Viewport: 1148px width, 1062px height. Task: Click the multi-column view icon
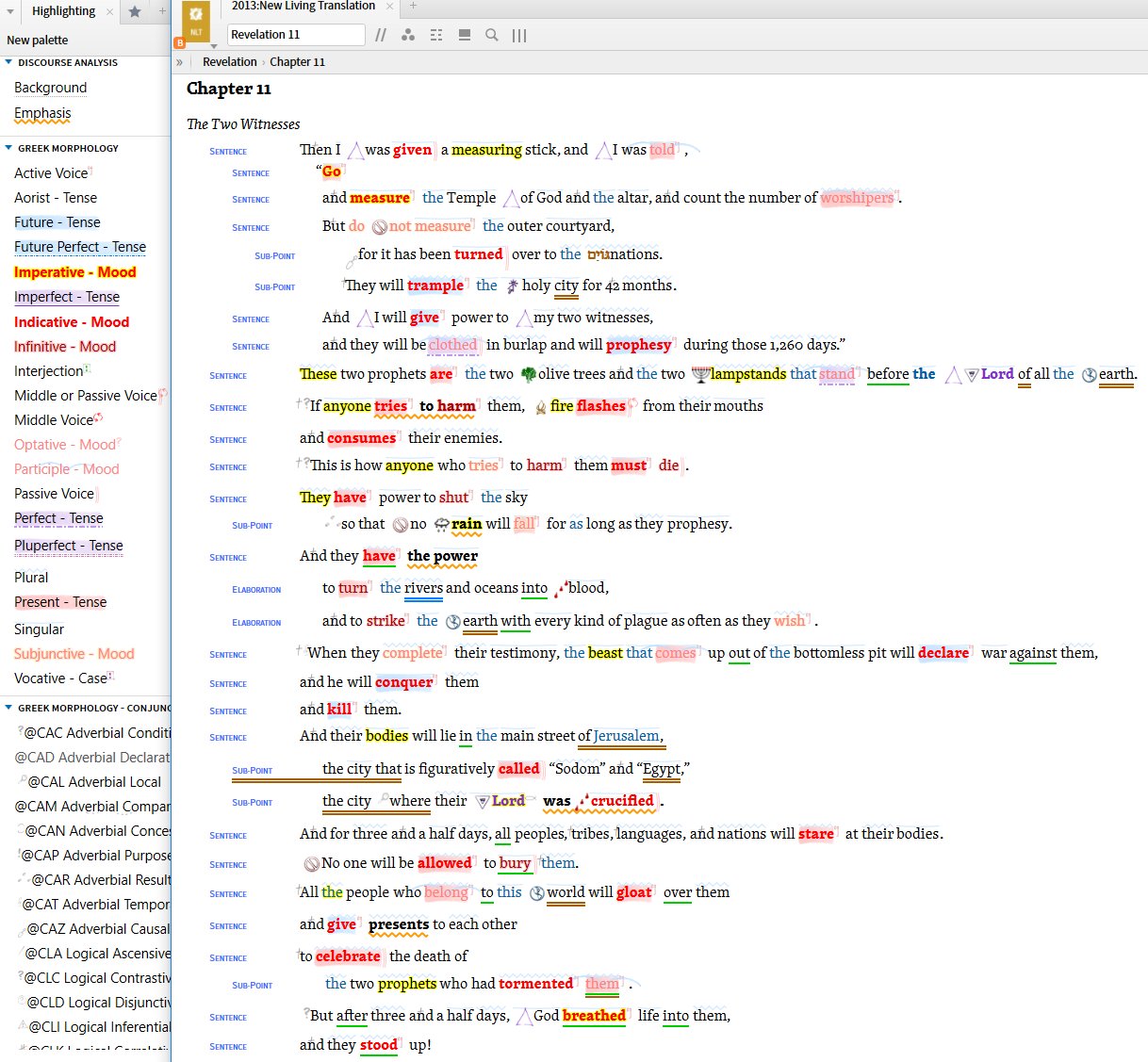point(519,35)
